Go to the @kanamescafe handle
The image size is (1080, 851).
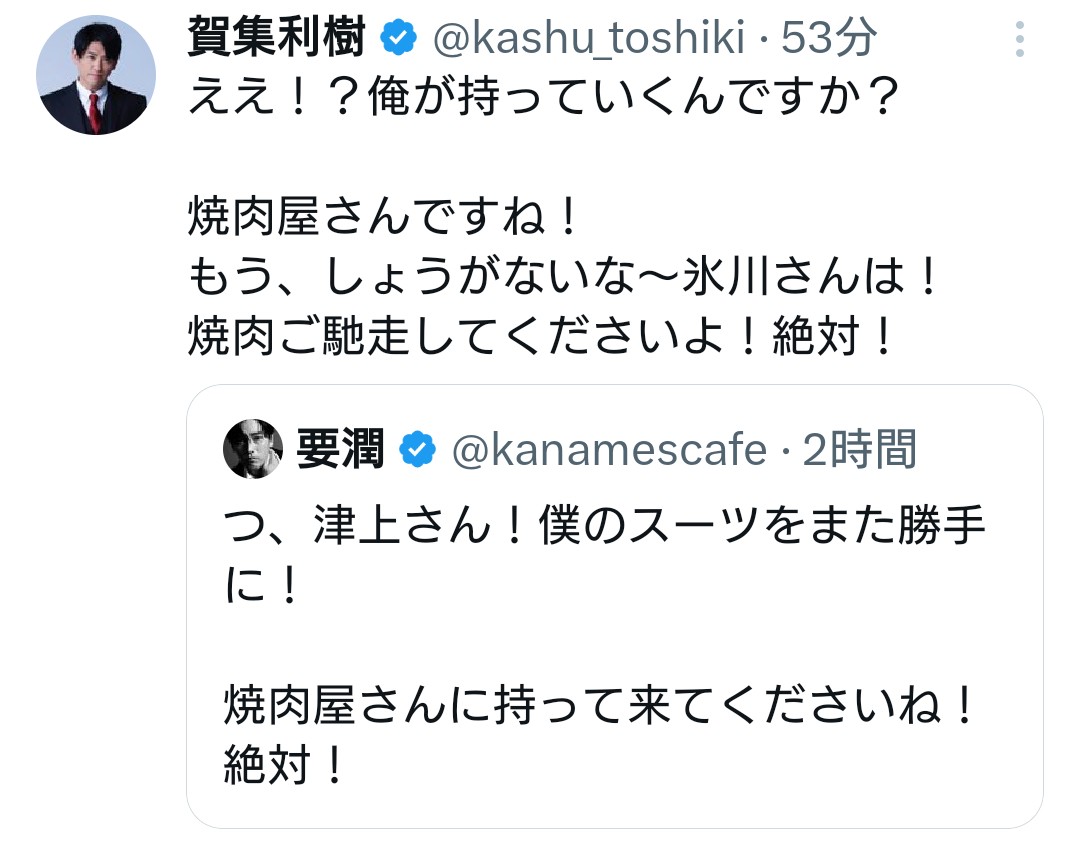click(608, 451)
